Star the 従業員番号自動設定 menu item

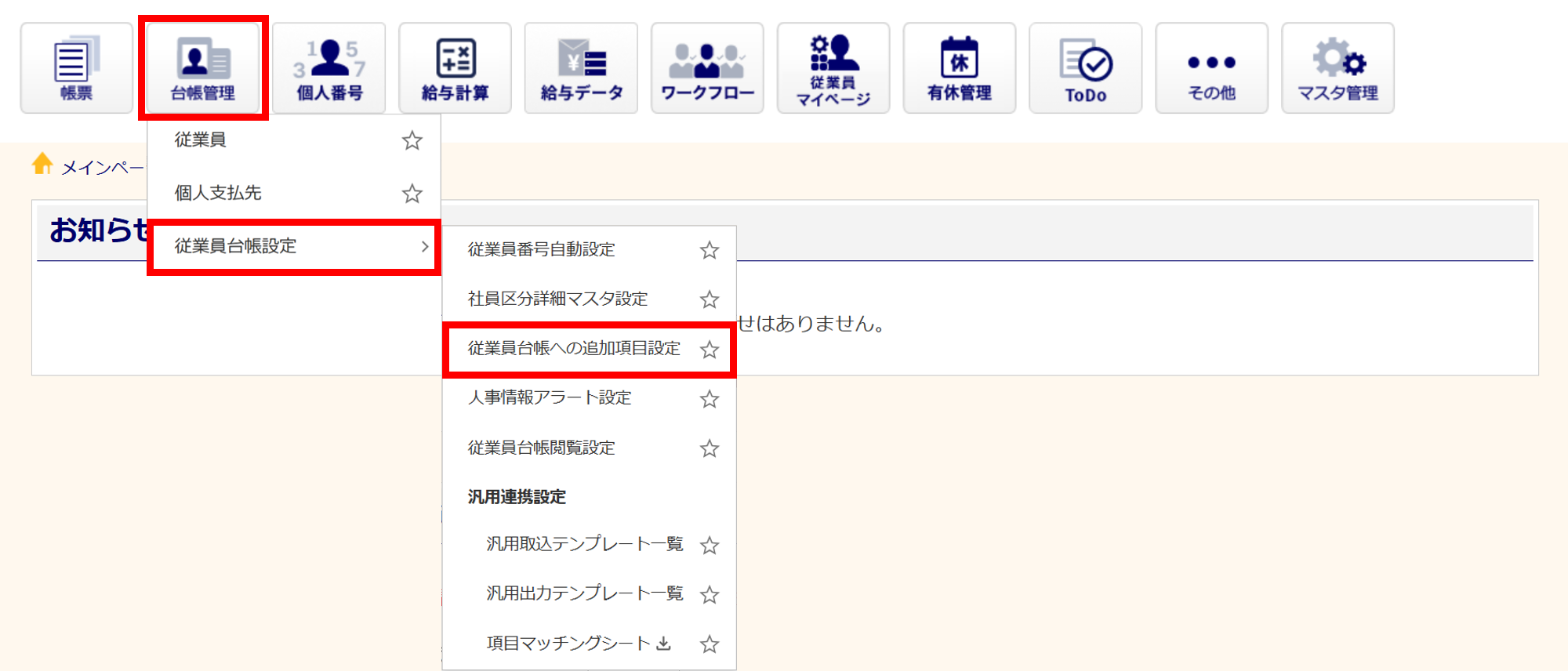[710, 250]
